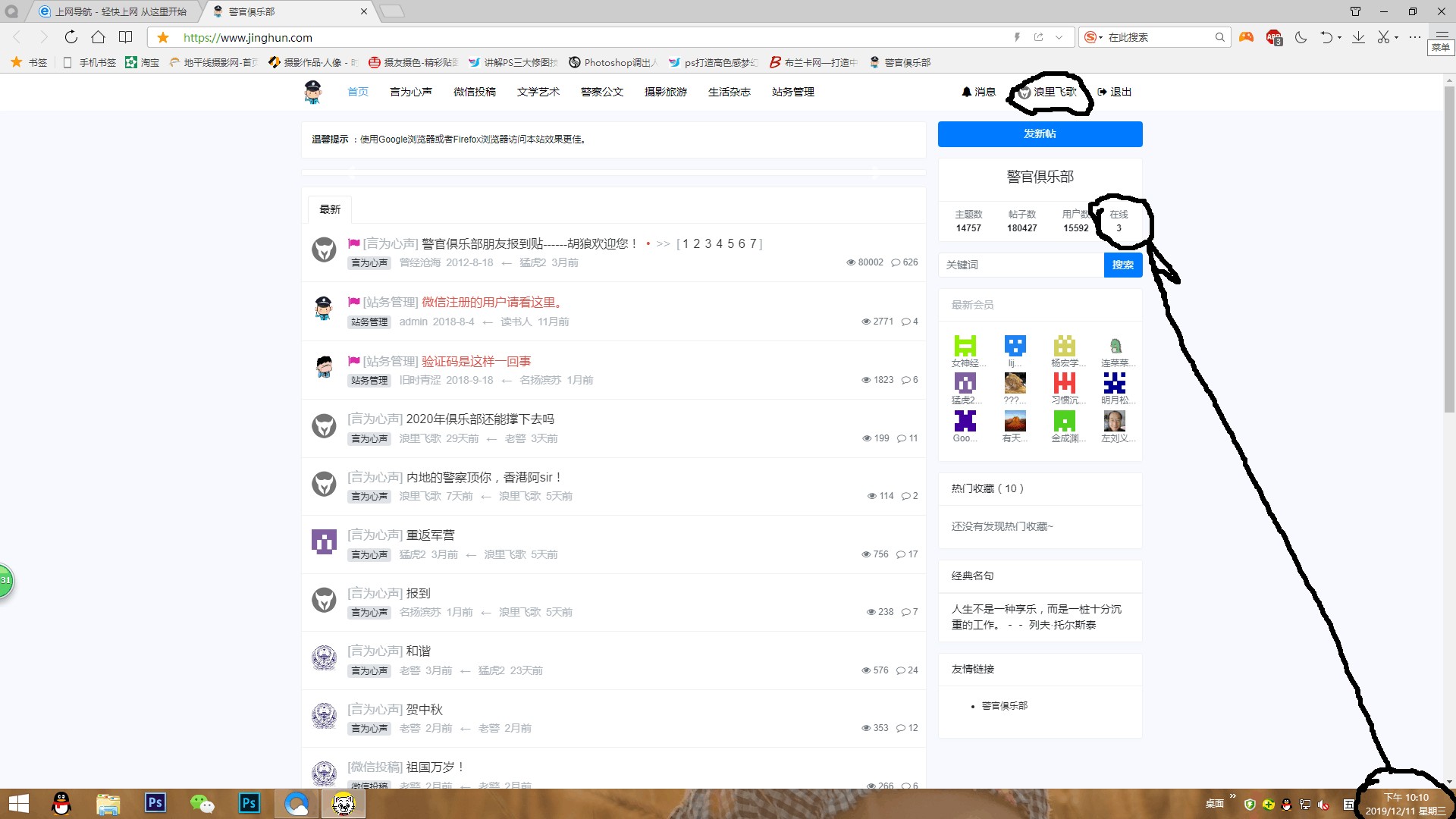This screenshot has height=819, width=1456.
Task: Go to the browser home page icon
Action: 98,37
